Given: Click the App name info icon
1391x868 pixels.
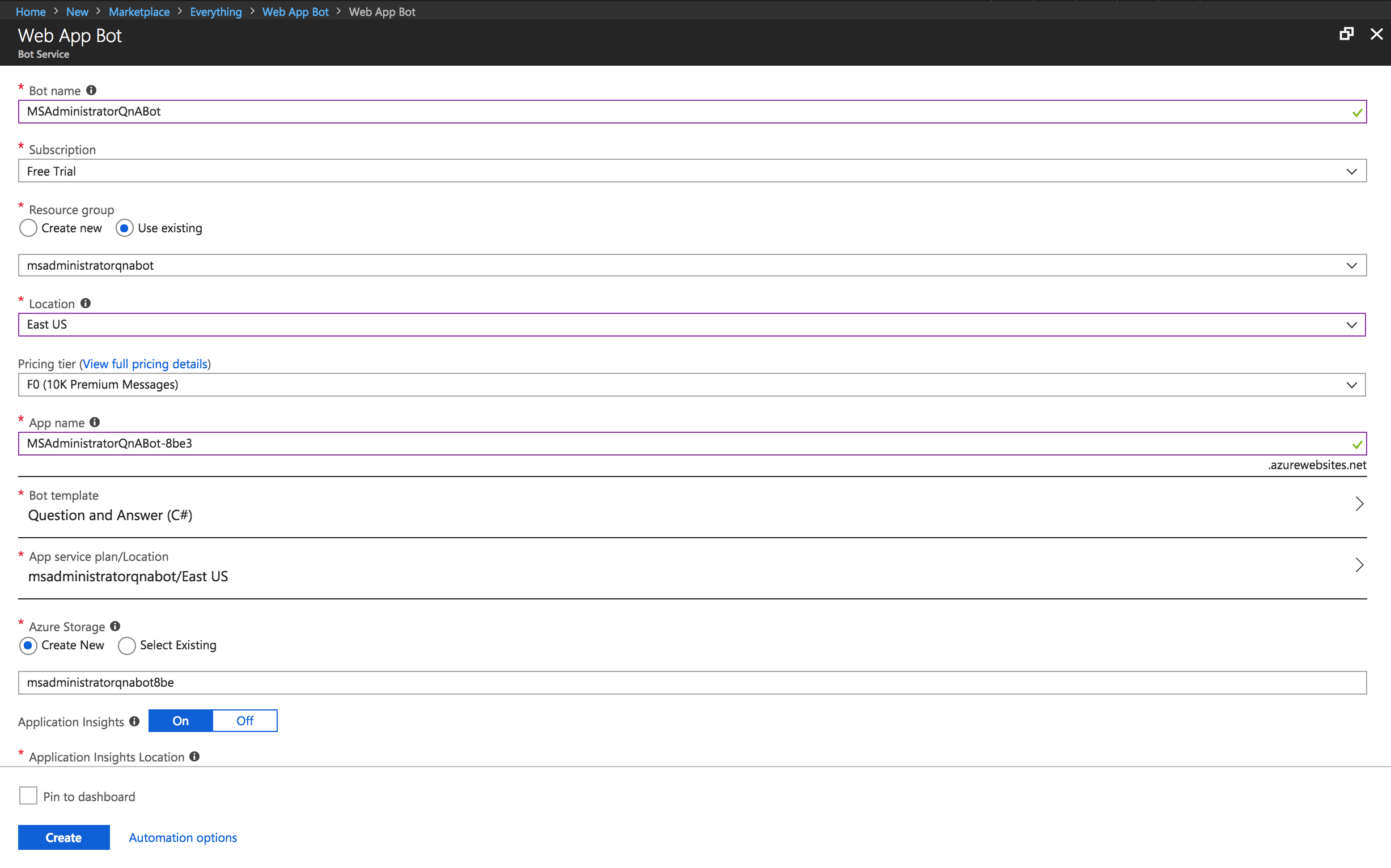Looking at the screenshot, I should click(x=95, y=422).
